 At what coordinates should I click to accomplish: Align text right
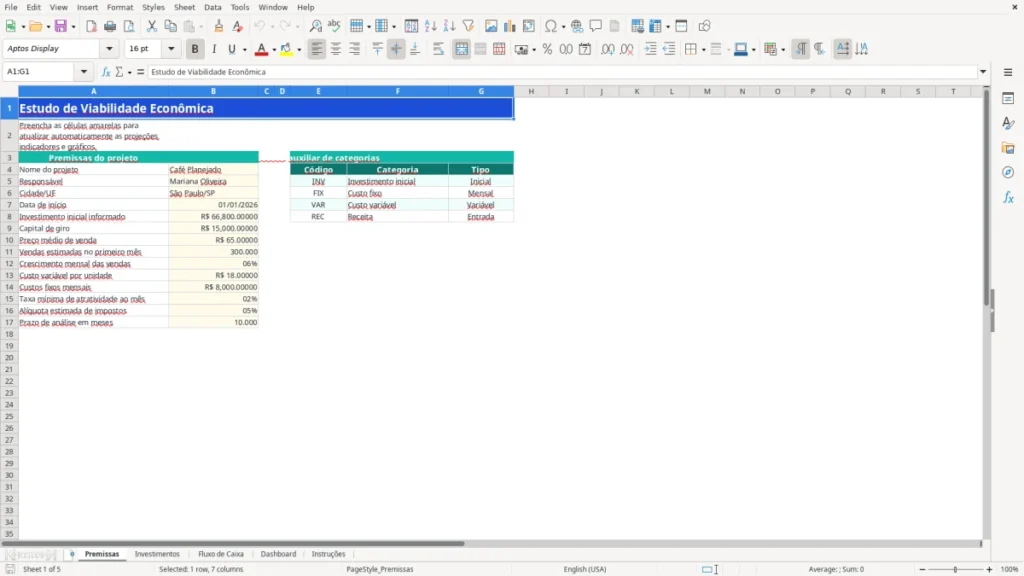[x=355, y=49]
